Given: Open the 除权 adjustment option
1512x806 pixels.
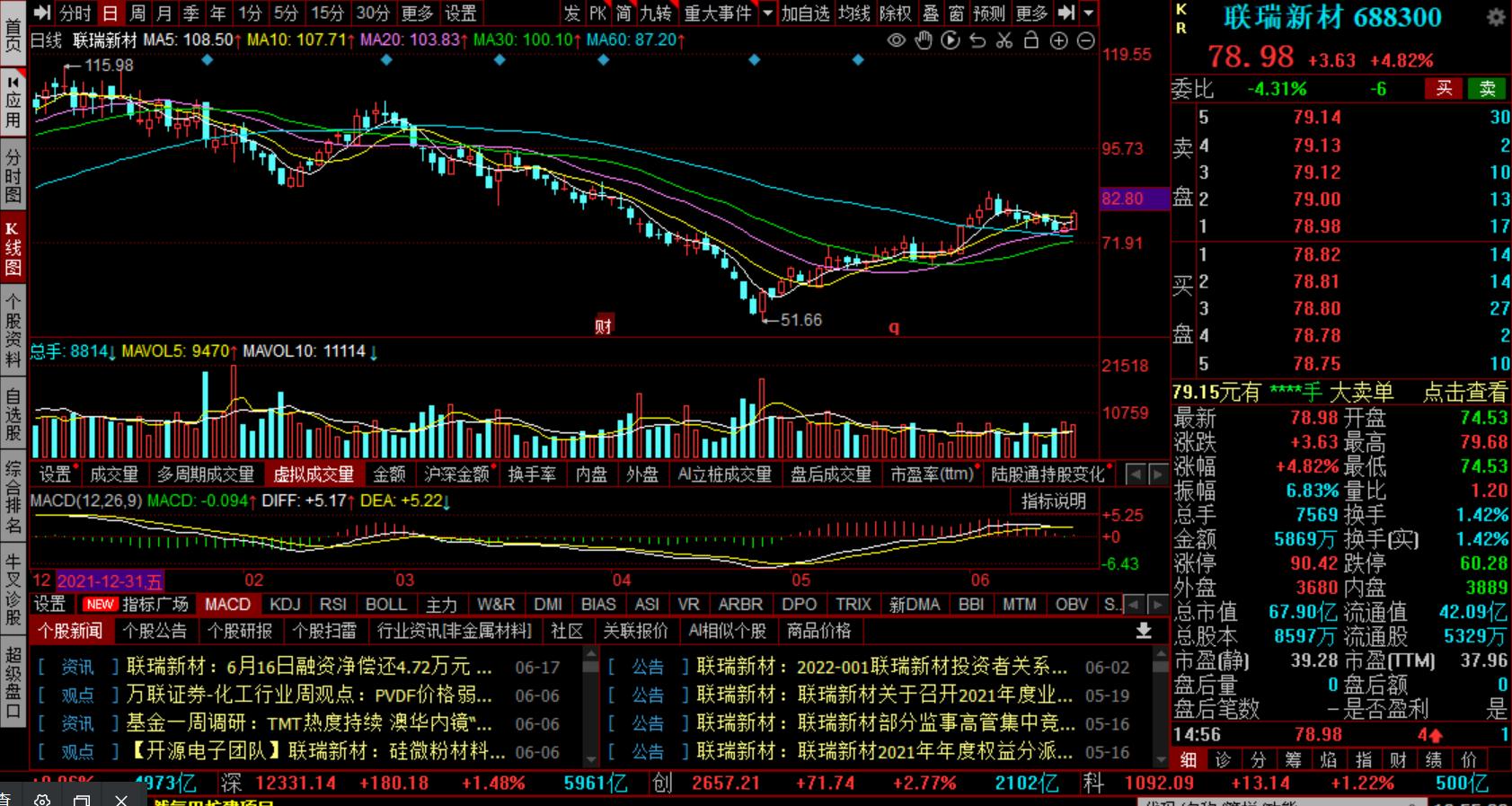Looking at the screenshot, I should (x=895, y=13).
